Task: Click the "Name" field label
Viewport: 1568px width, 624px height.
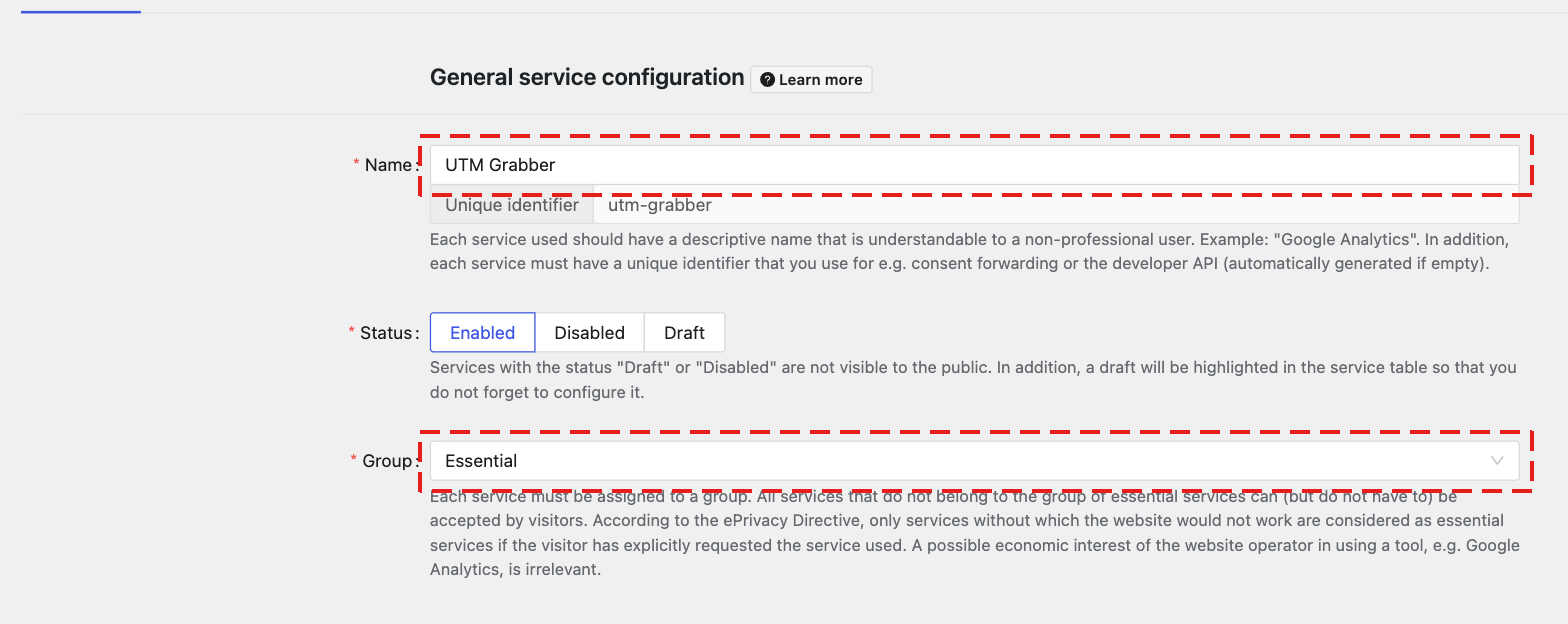Action: (388, 165)
